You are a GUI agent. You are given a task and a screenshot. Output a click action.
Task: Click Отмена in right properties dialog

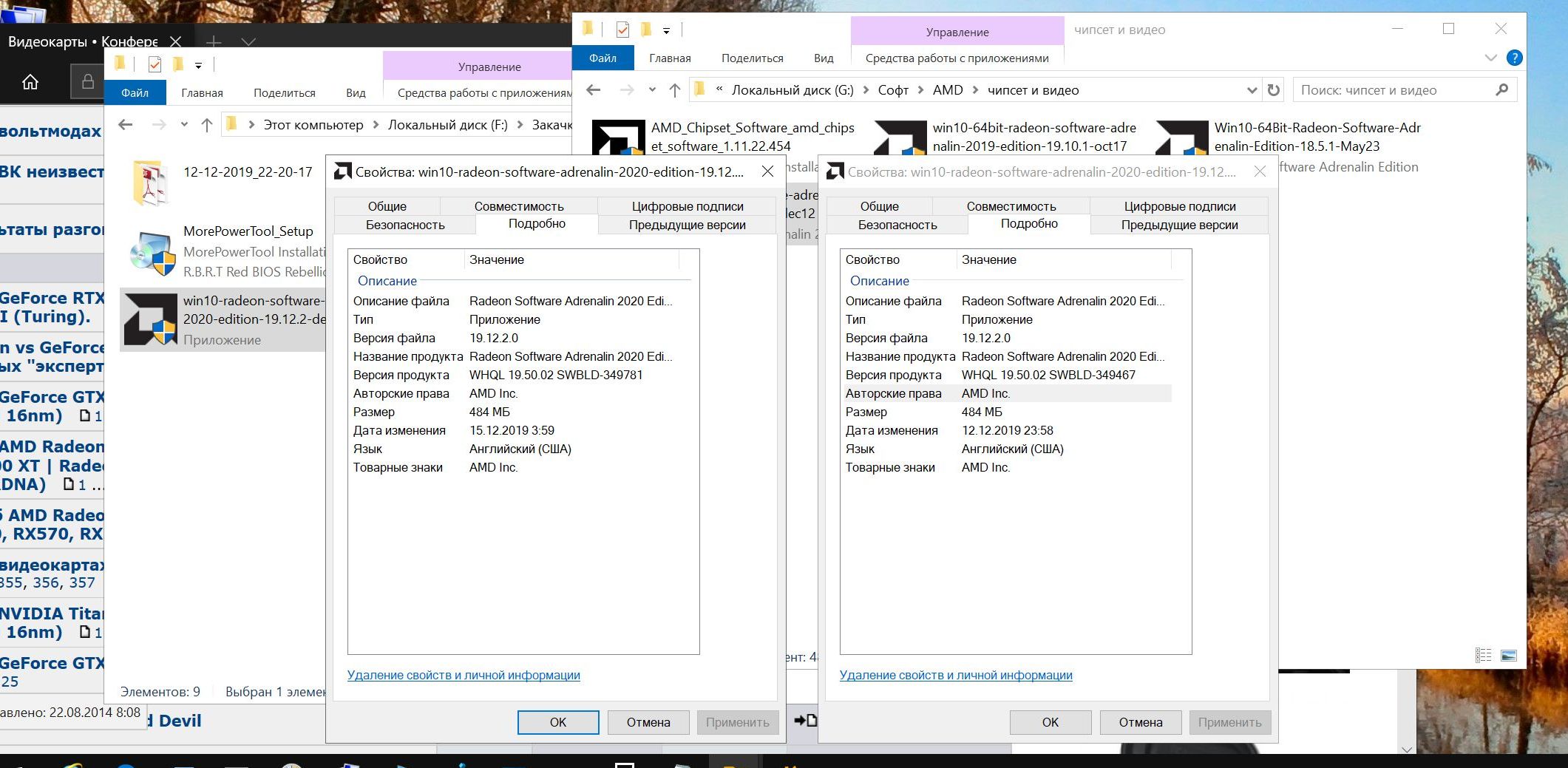pos(1141,722)
